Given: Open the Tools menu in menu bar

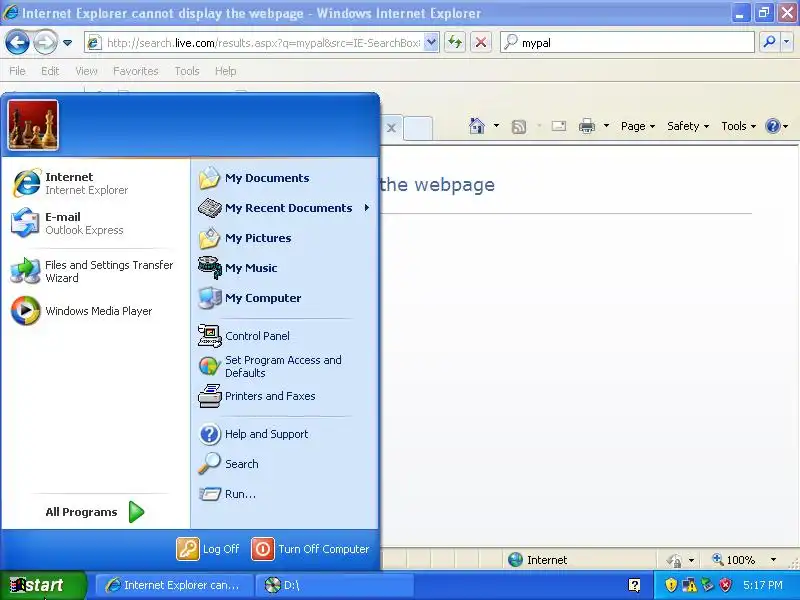Looking at the screenshot, I should click(187, 71).
